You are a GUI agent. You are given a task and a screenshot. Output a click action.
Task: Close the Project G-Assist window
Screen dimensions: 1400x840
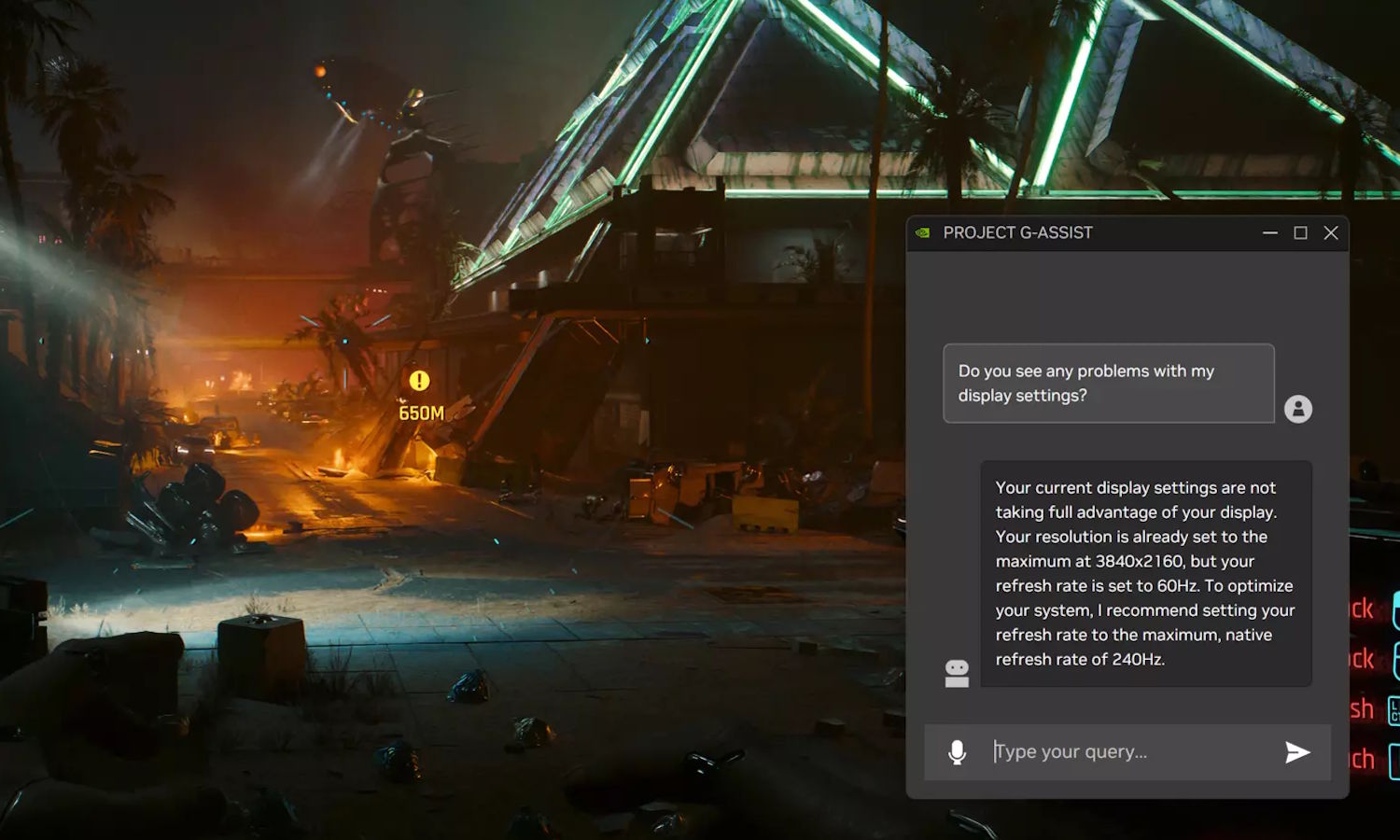coord(1331,232)
